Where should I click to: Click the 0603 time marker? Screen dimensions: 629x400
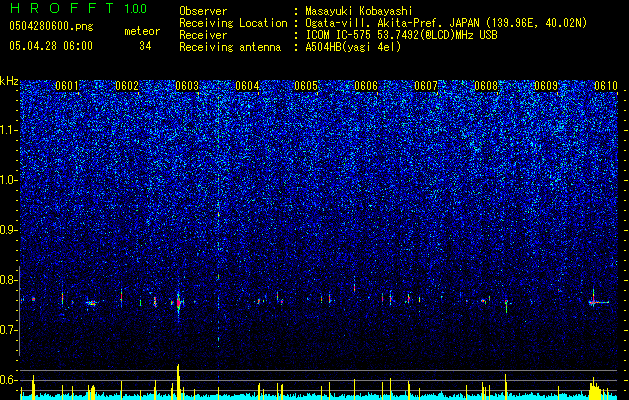click(x=187, y=86)
